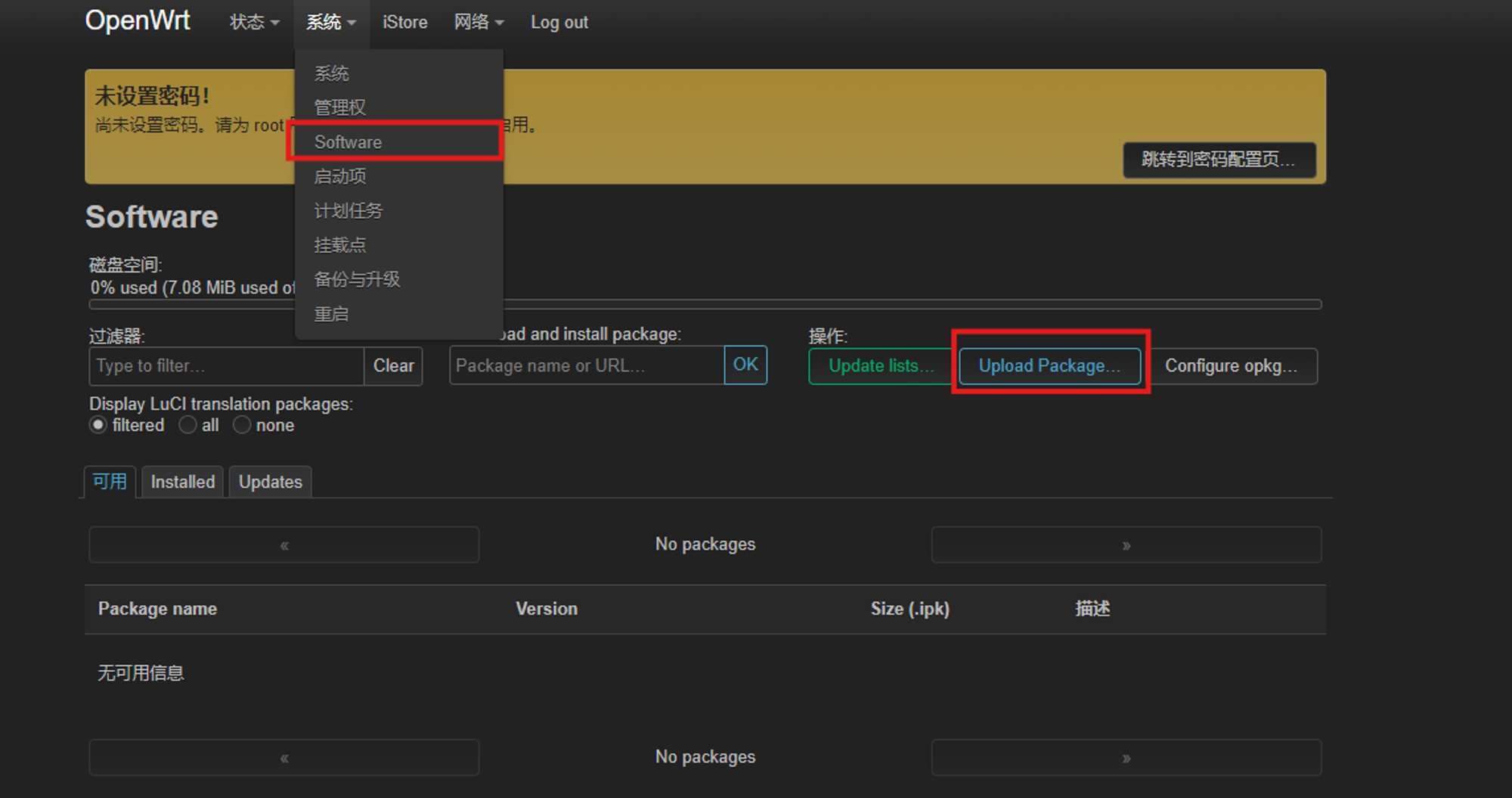
Task: Select the filtered translation radio option
Action: (98, 425)
